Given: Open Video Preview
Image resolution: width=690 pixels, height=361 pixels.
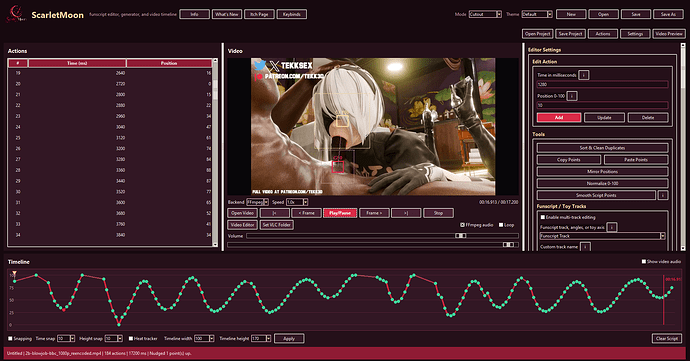Looking at the screenshot, I should 669,33.
